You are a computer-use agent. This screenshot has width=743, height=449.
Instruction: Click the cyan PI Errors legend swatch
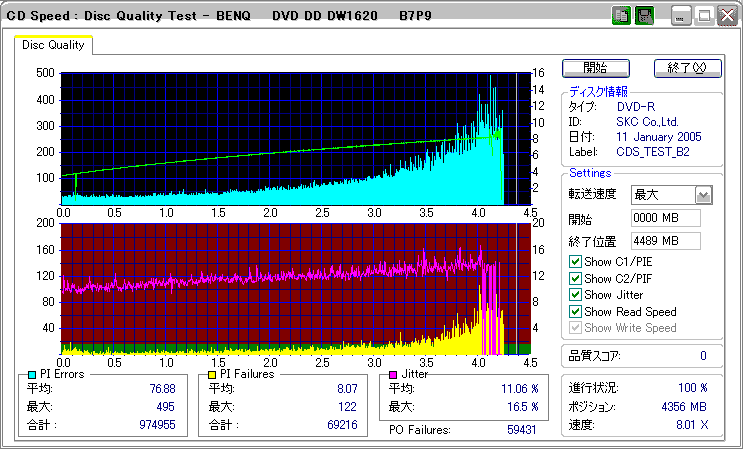32,375
